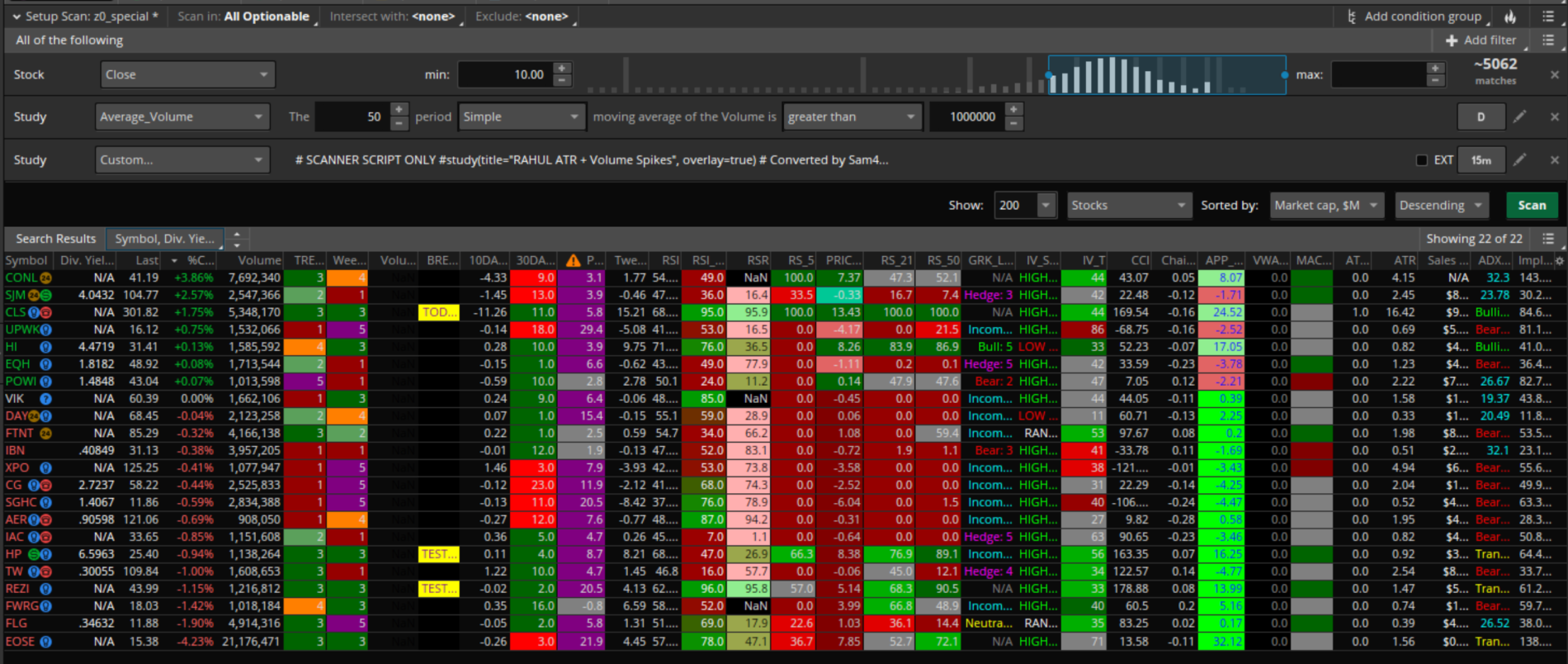This screenshot has height=664, width=1568.
Task: Click the plus icon for Add filter
Action: tap(1452, 40)
